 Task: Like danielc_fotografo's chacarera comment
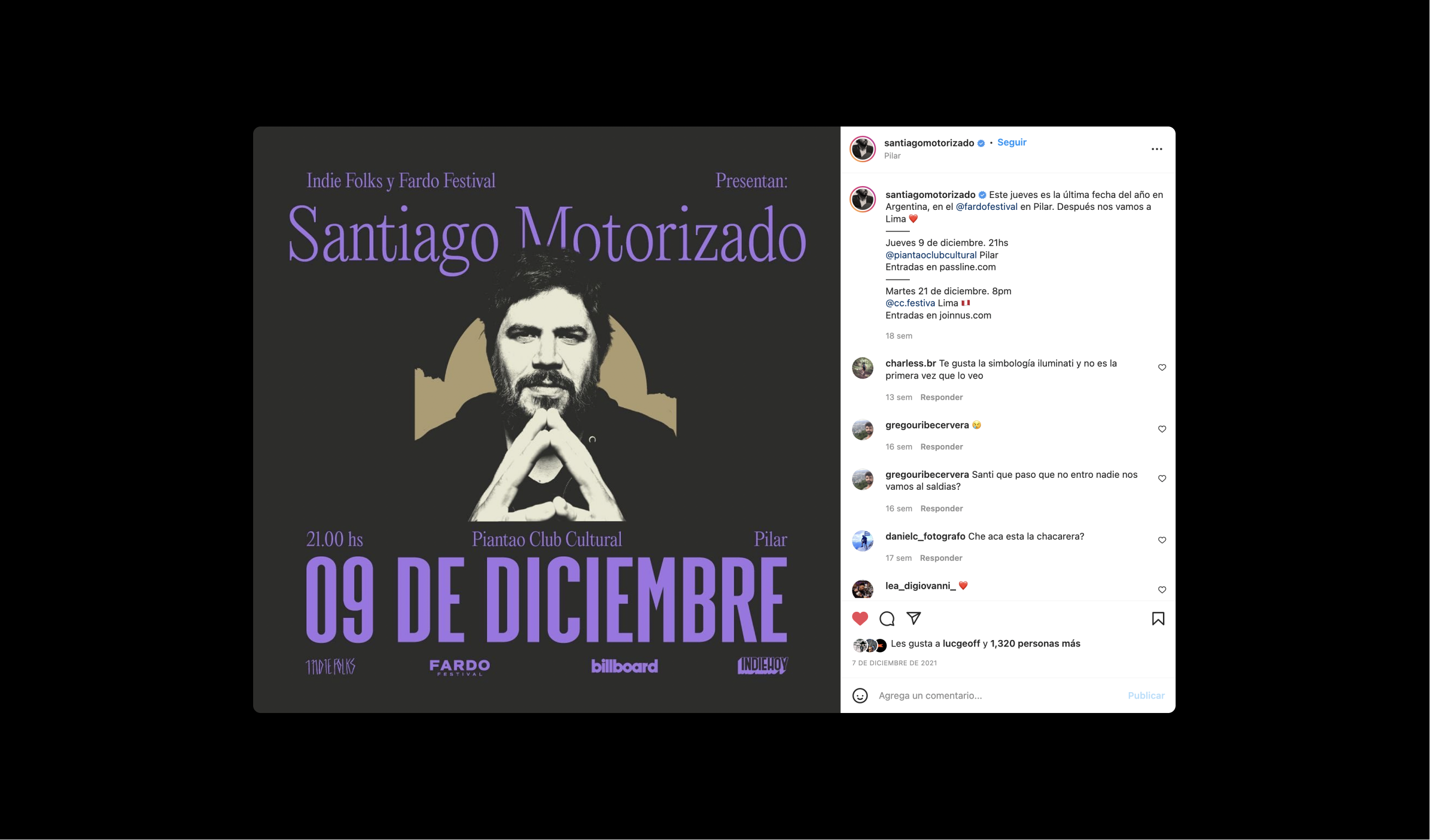click(x=1161, y=540)
